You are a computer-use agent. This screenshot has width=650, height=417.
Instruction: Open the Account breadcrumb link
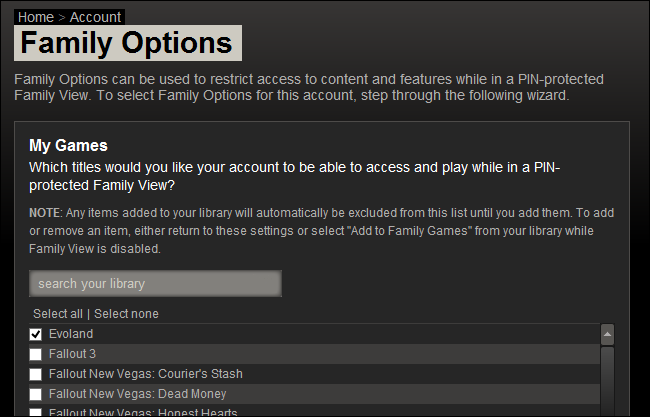pyautogui.click(x=95, y=17)
